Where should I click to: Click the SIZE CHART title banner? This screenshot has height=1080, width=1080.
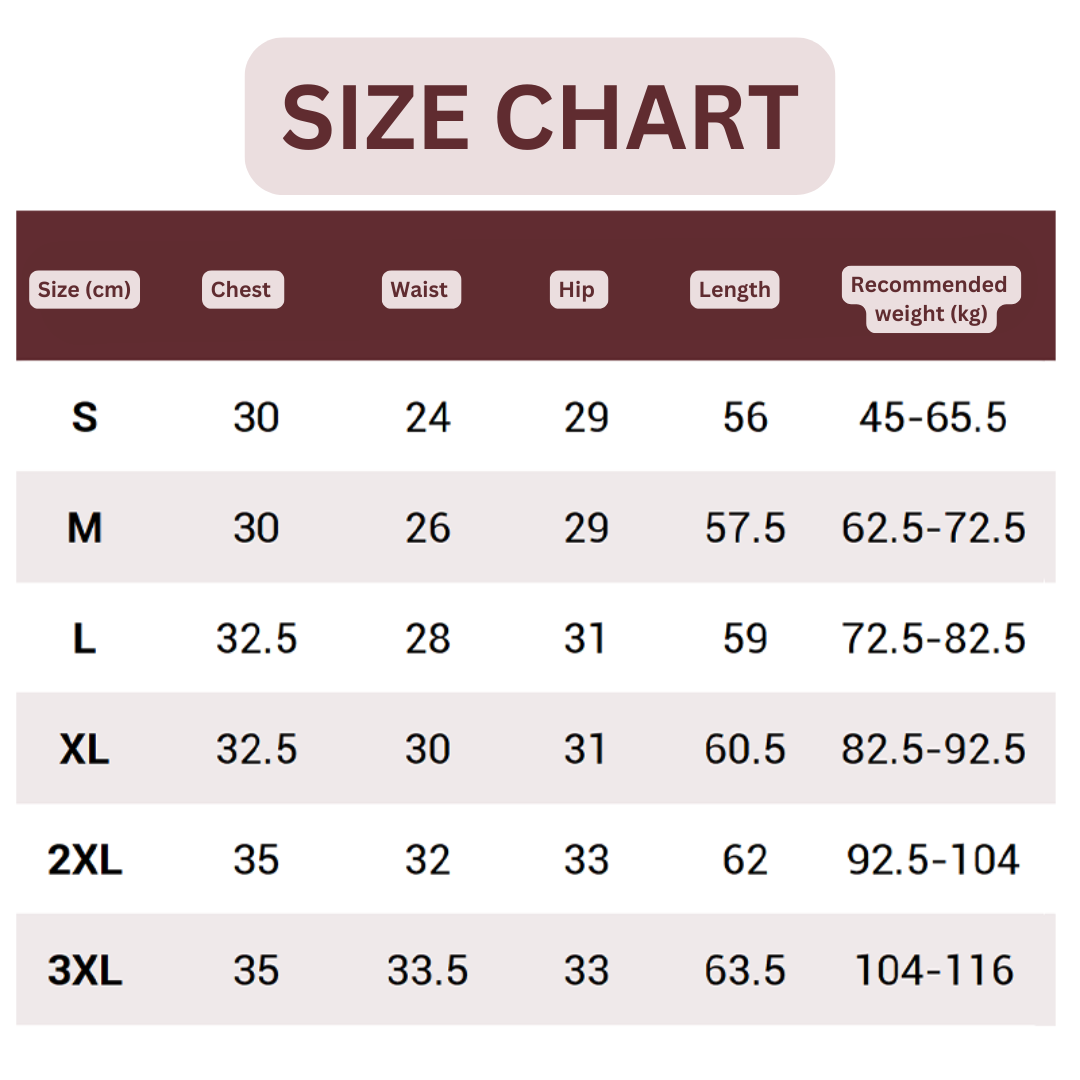tap(539, 116)
